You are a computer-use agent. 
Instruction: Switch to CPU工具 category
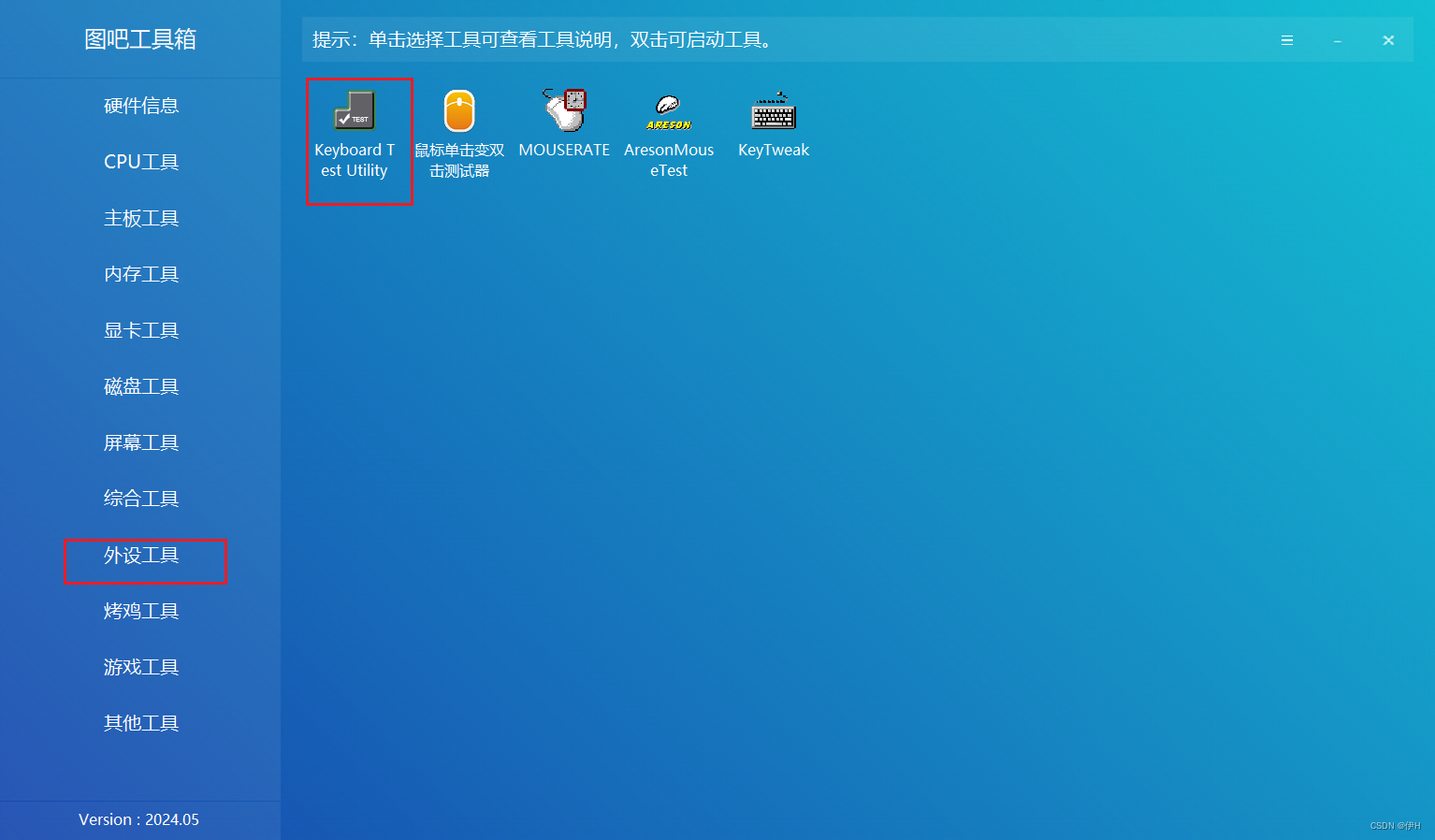[x=141, y=162]
